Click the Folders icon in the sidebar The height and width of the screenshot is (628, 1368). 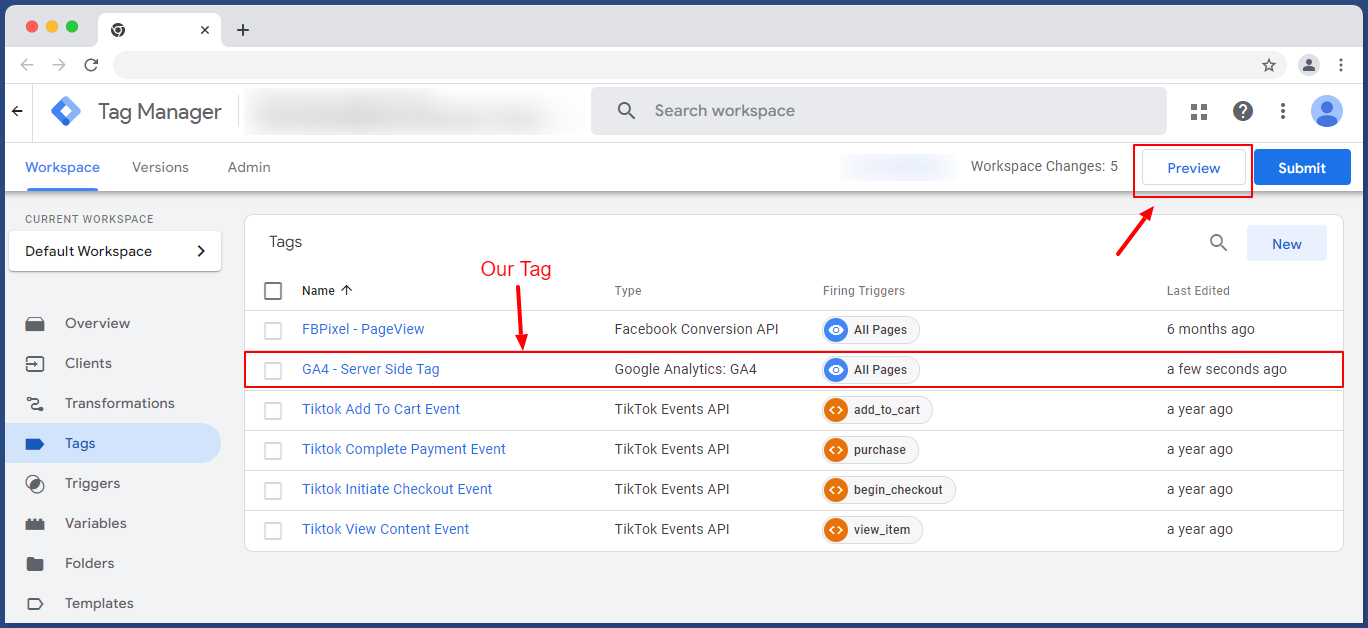[x=35, y=563]
